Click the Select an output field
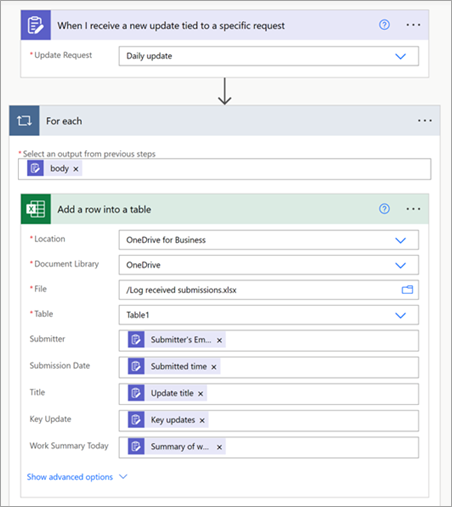Screen dimensions: 452x507 click(225, 169)
